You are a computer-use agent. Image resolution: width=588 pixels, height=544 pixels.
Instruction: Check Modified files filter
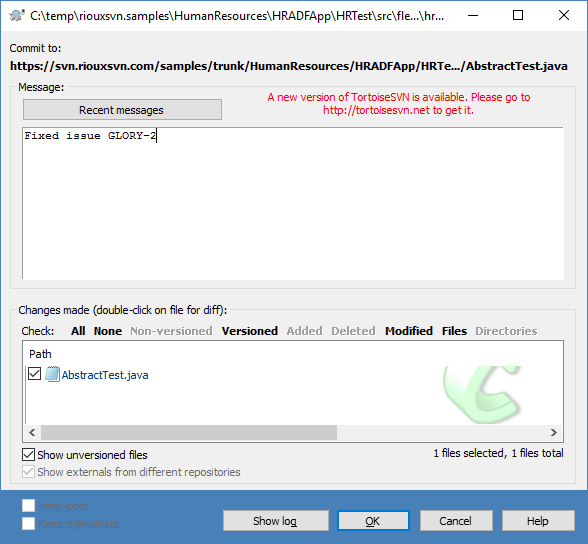point(409,331)
